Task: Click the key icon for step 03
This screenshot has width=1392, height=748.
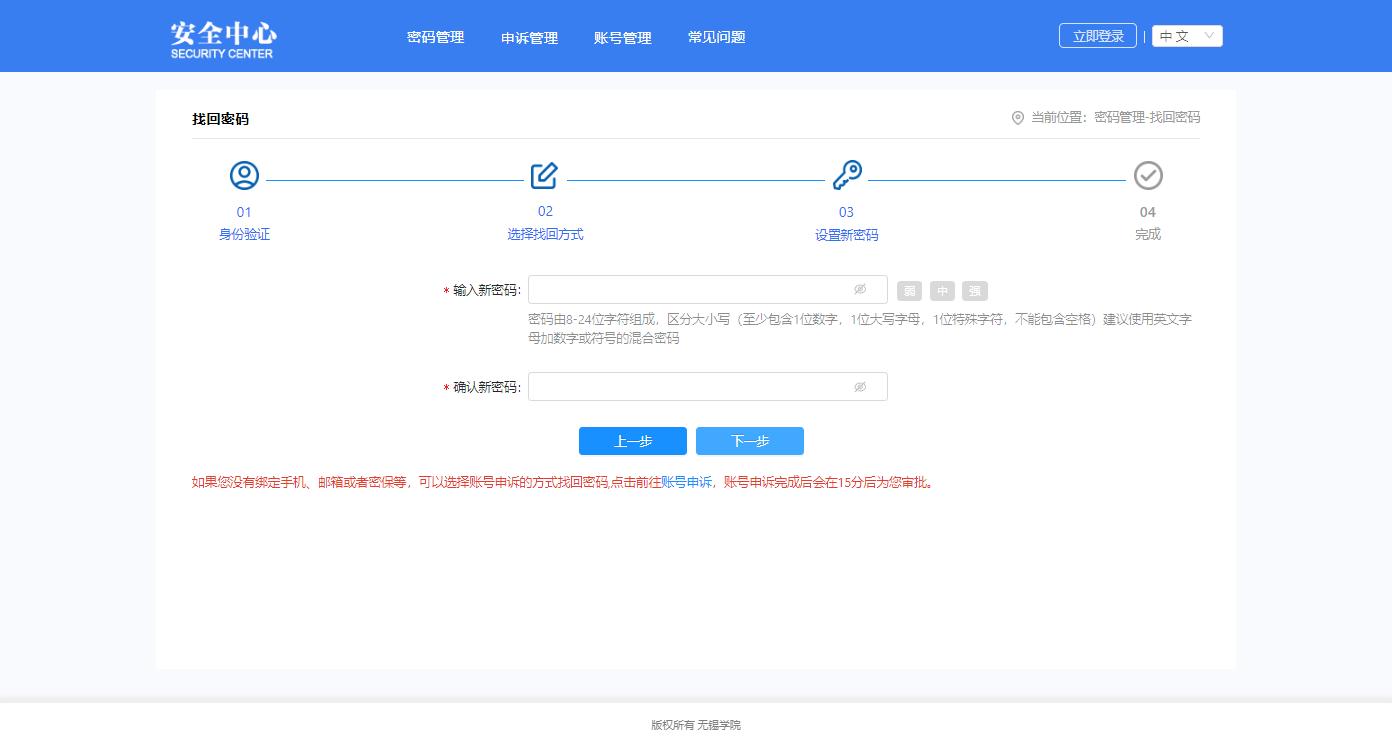Action: [x=847, y=176]
